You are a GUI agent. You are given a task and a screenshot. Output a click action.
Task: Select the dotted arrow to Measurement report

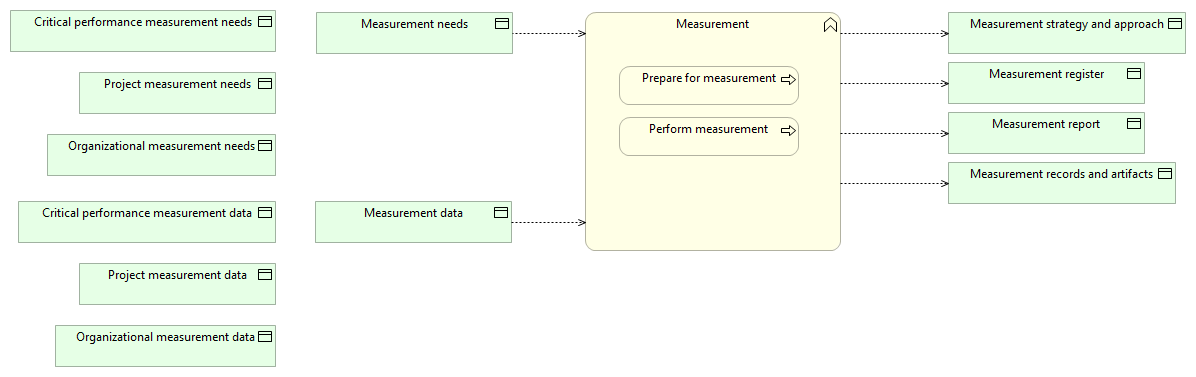(894, 134)
